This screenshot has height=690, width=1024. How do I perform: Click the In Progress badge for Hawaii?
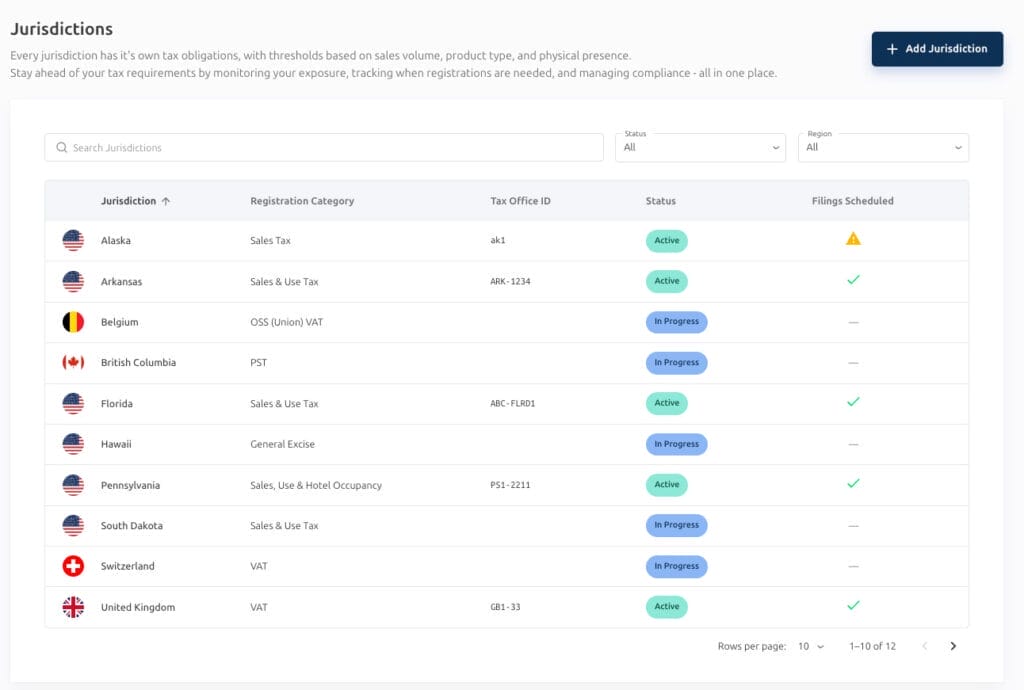pyautogui.click(x=677, y=444)
